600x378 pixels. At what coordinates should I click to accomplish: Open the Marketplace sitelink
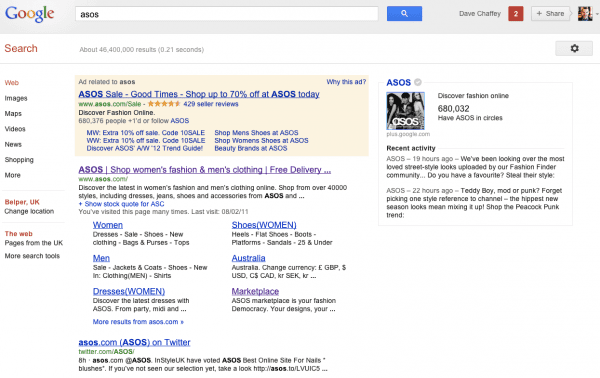[255, 292]
